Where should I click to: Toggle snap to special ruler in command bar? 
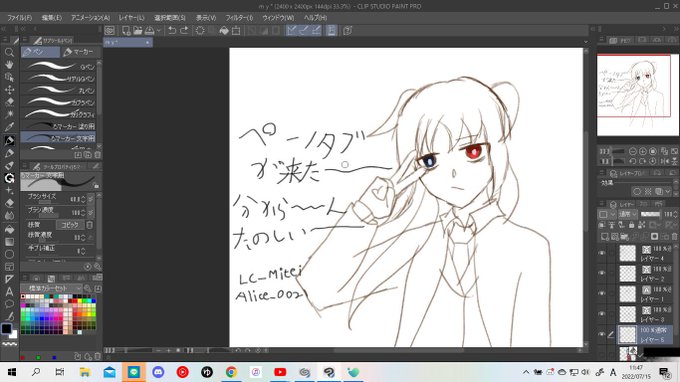click(x=304, y=30)
